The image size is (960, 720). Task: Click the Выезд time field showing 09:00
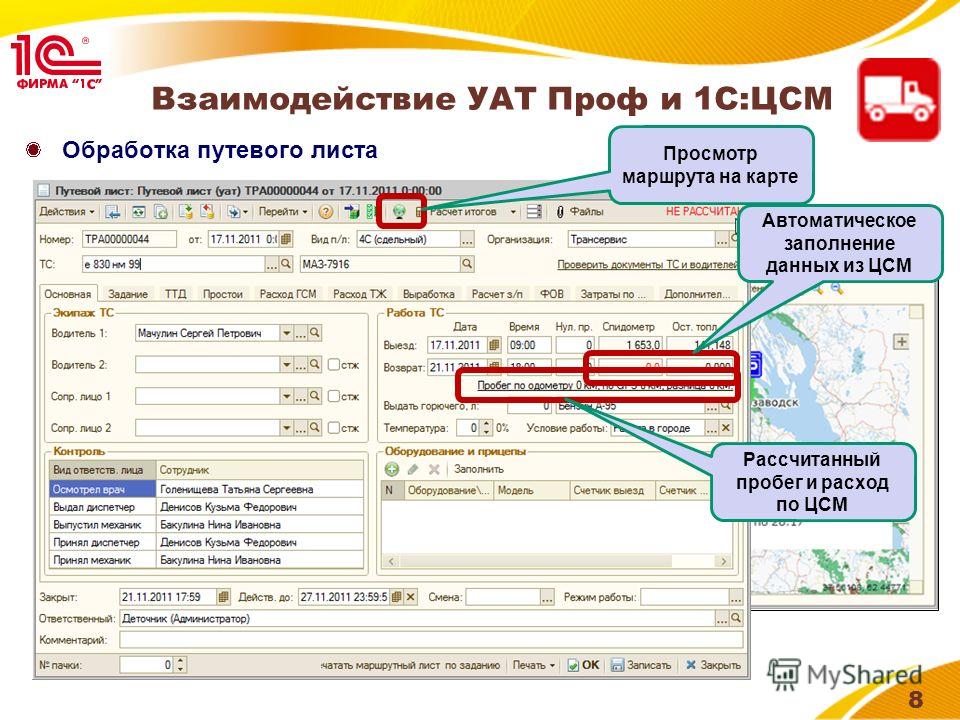[x=529, y=345]
